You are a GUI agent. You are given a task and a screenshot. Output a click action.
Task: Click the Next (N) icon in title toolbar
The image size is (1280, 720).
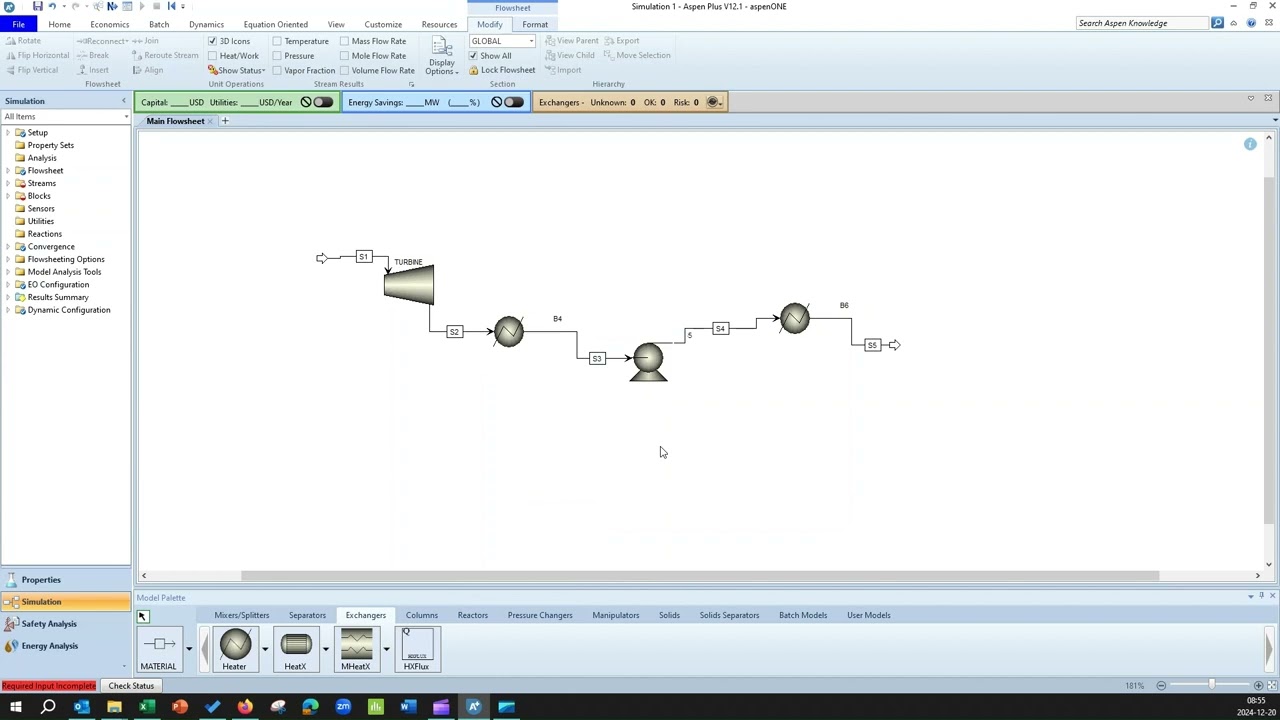coord(112,6)
